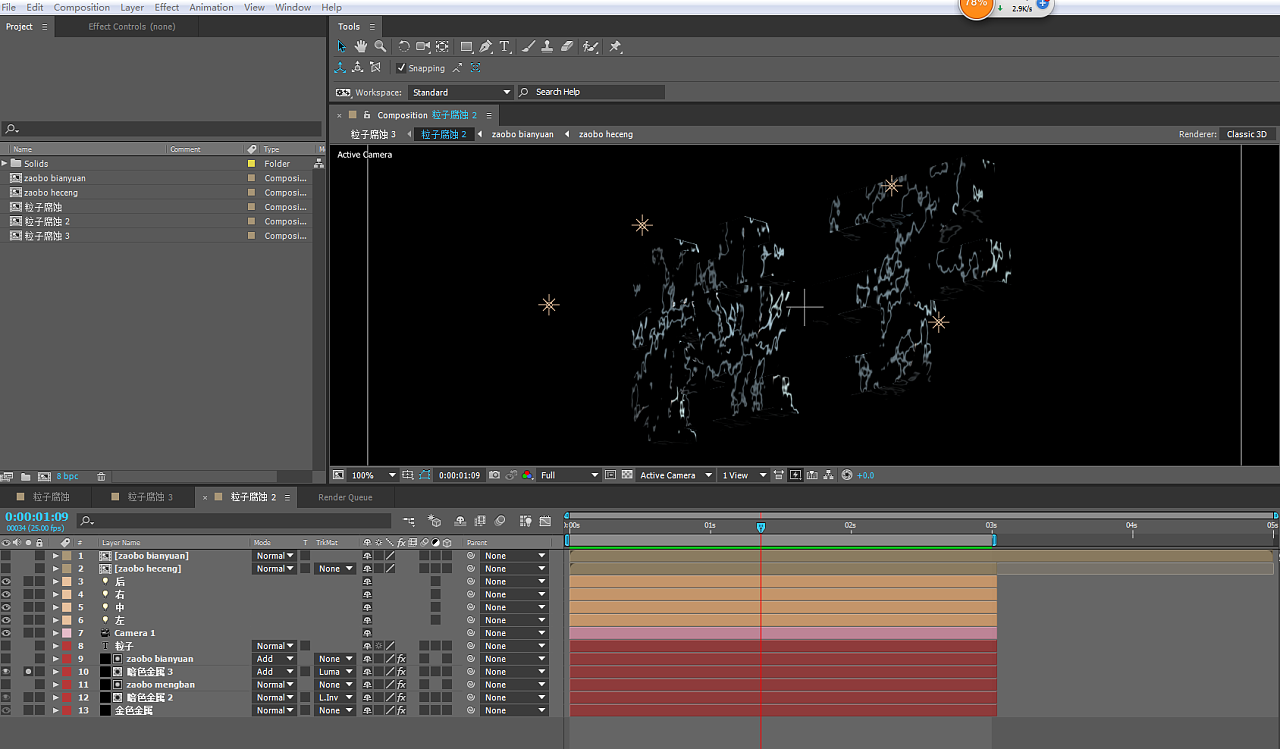Open the Animation menu
The image size is (1280, 749).
click(x=211, y=7)
